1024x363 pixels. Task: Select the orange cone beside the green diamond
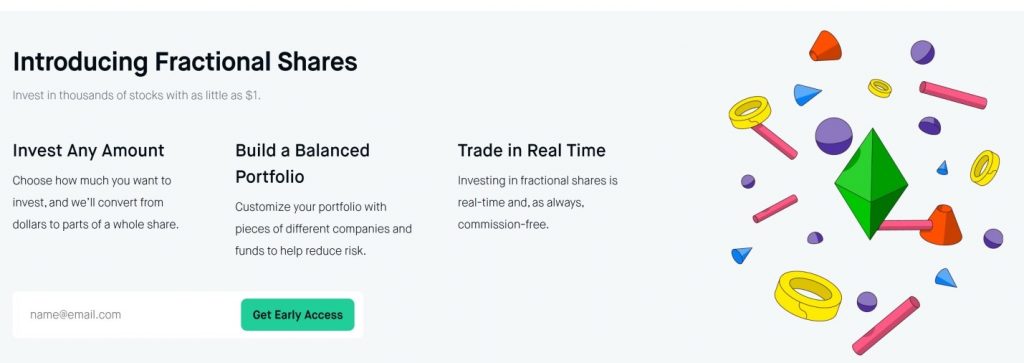click(x=941, y=225)
